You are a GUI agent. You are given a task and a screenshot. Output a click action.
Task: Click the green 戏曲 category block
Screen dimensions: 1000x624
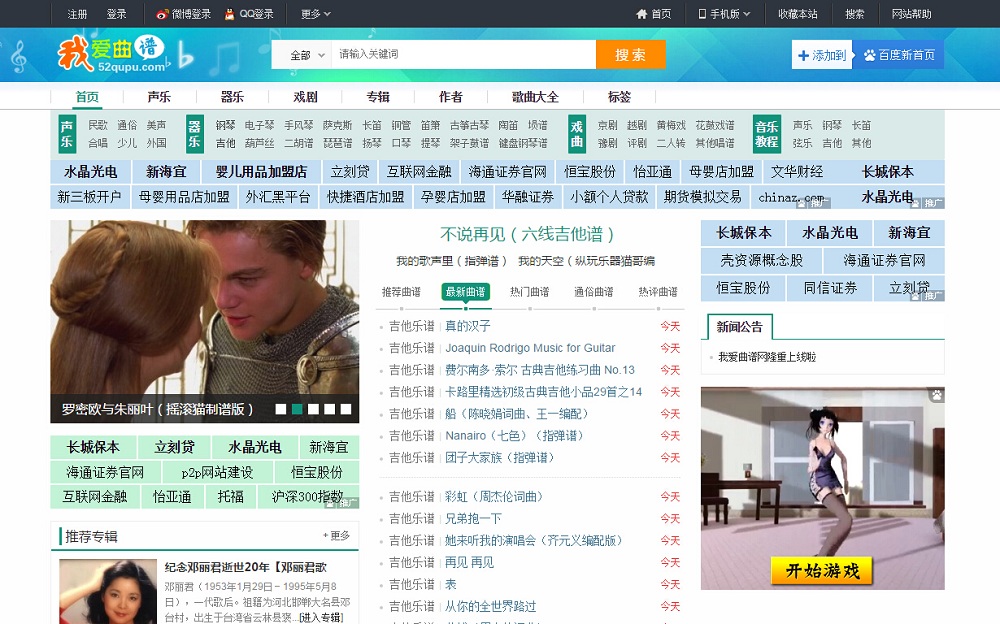click(x=577, y=134)
